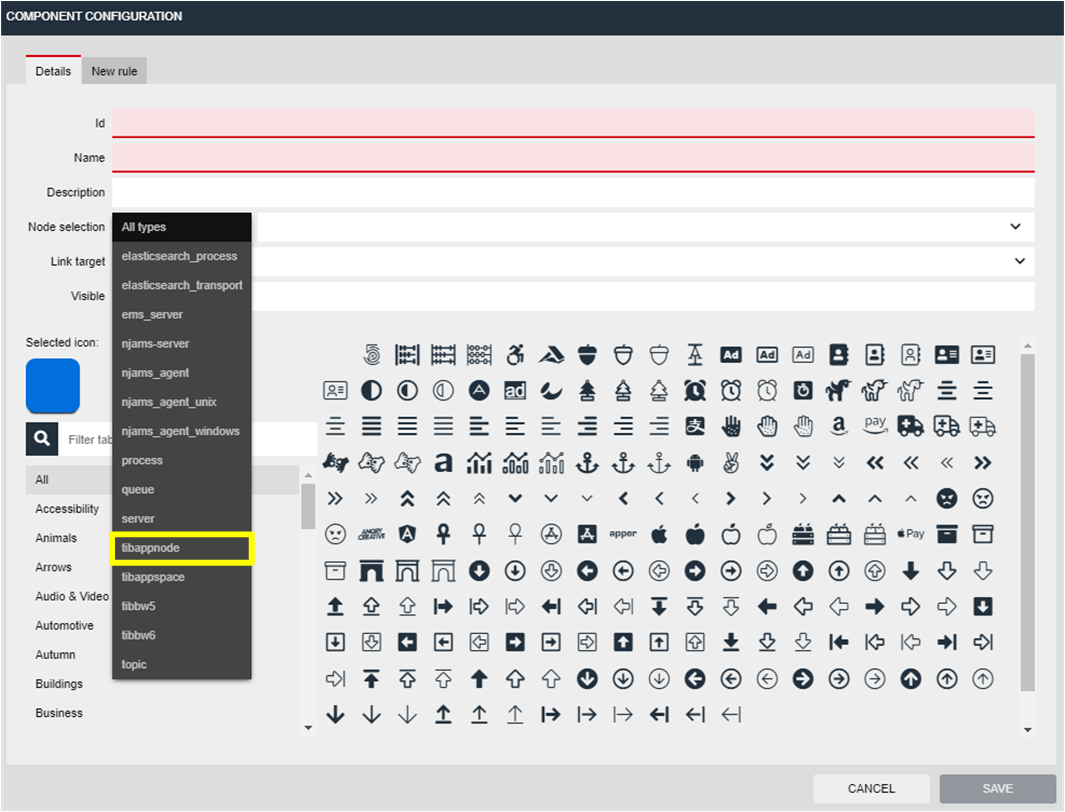Open the Link target dropdown arrow

1019,261
